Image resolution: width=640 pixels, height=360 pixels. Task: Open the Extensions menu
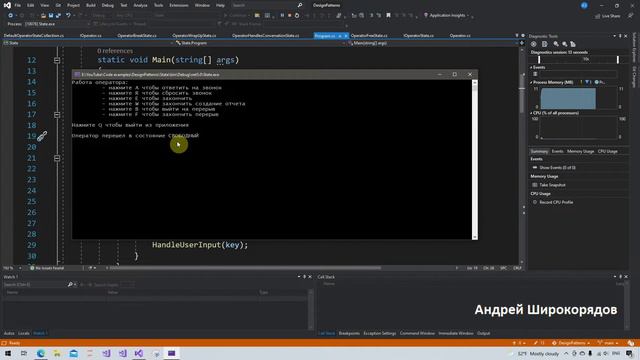point(179,5)
